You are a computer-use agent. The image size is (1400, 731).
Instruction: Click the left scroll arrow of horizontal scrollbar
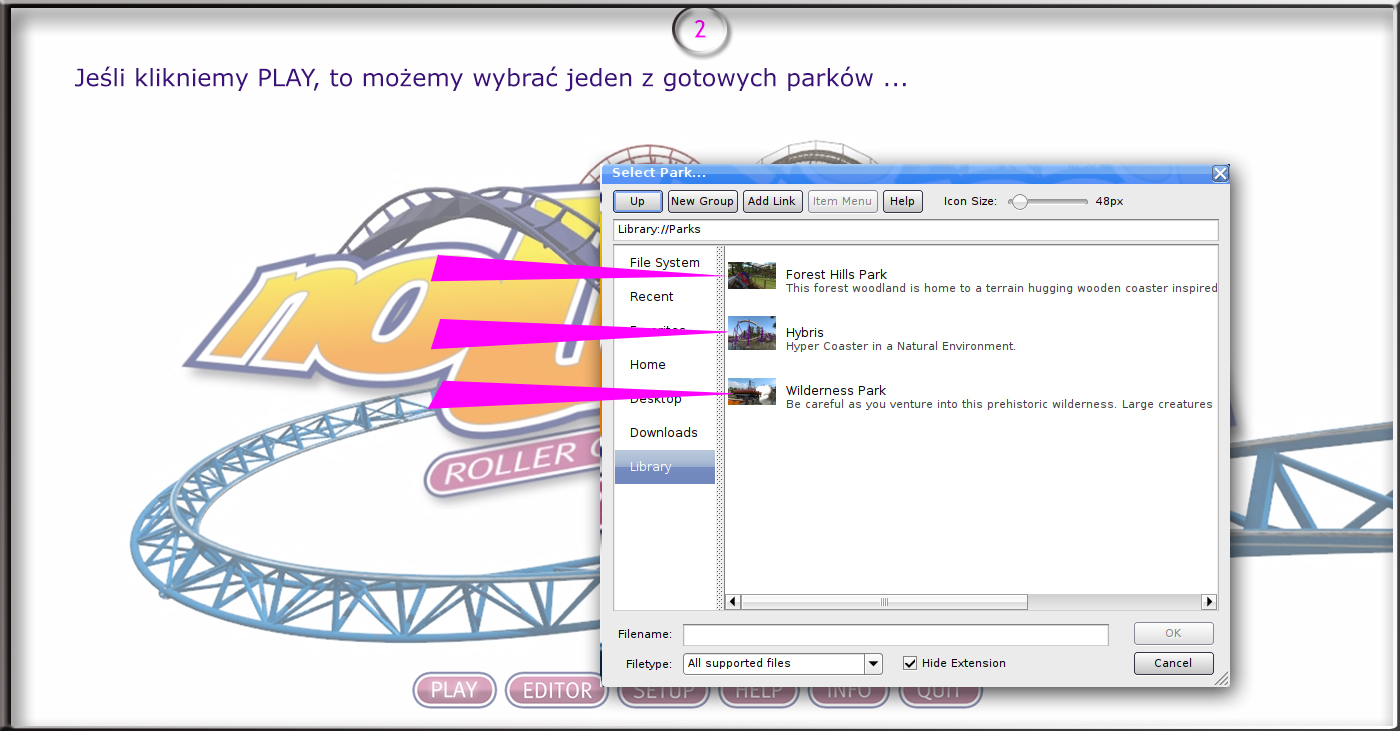[x=733, y=602]
